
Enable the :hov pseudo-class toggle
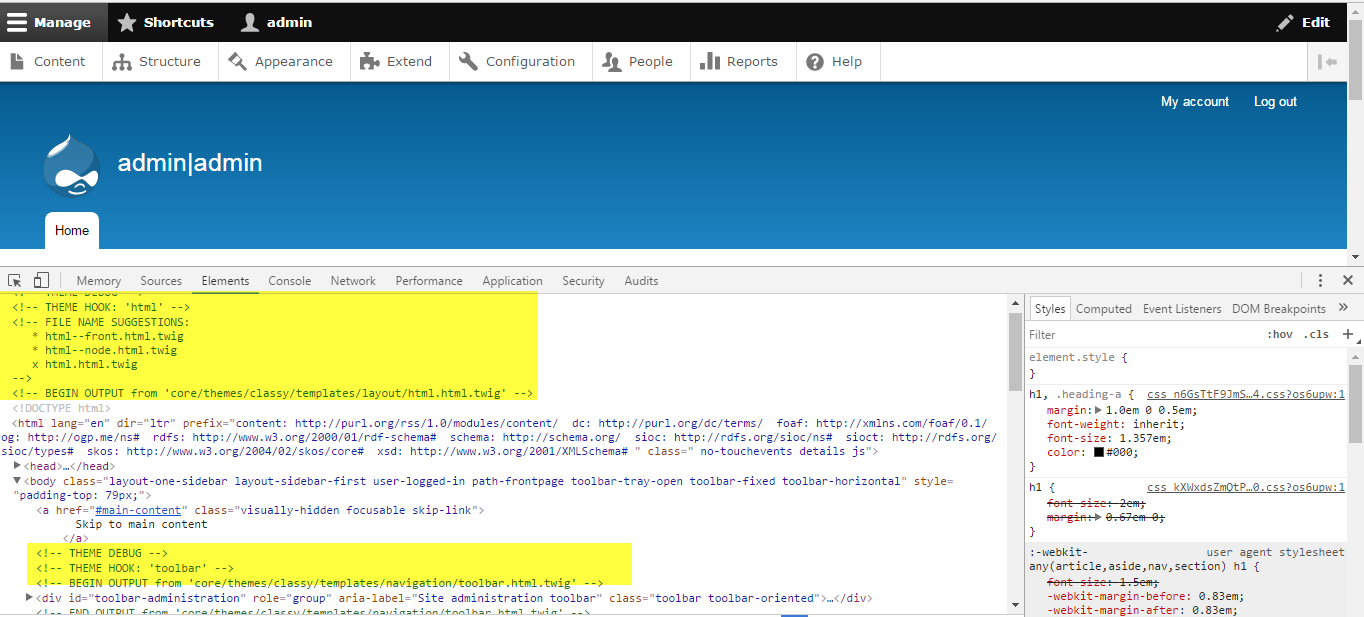(1280, 334)
